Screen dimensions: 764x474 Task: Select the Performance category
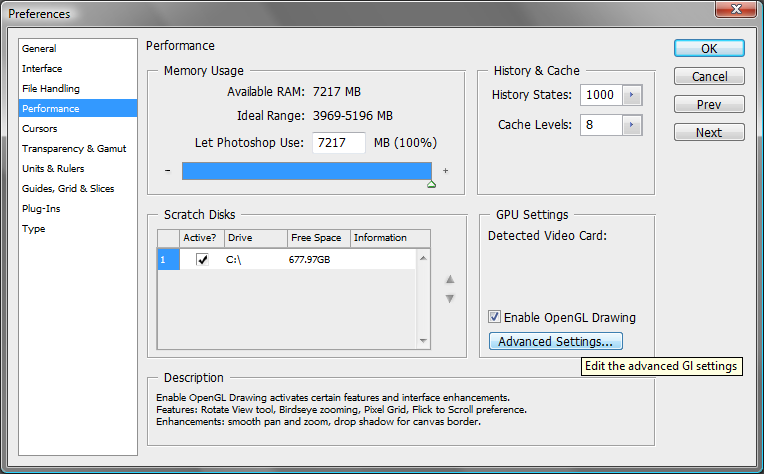tap(78, 108)
